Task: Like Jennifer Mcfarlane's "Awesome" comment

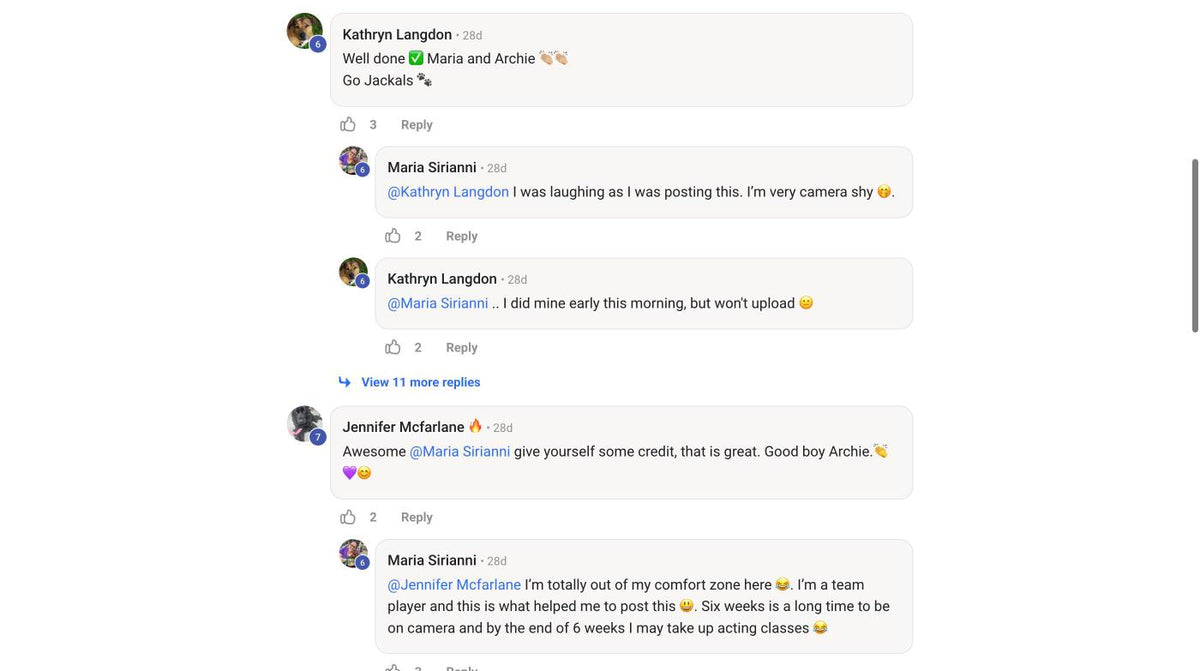Action: click(x=348, y=517)
